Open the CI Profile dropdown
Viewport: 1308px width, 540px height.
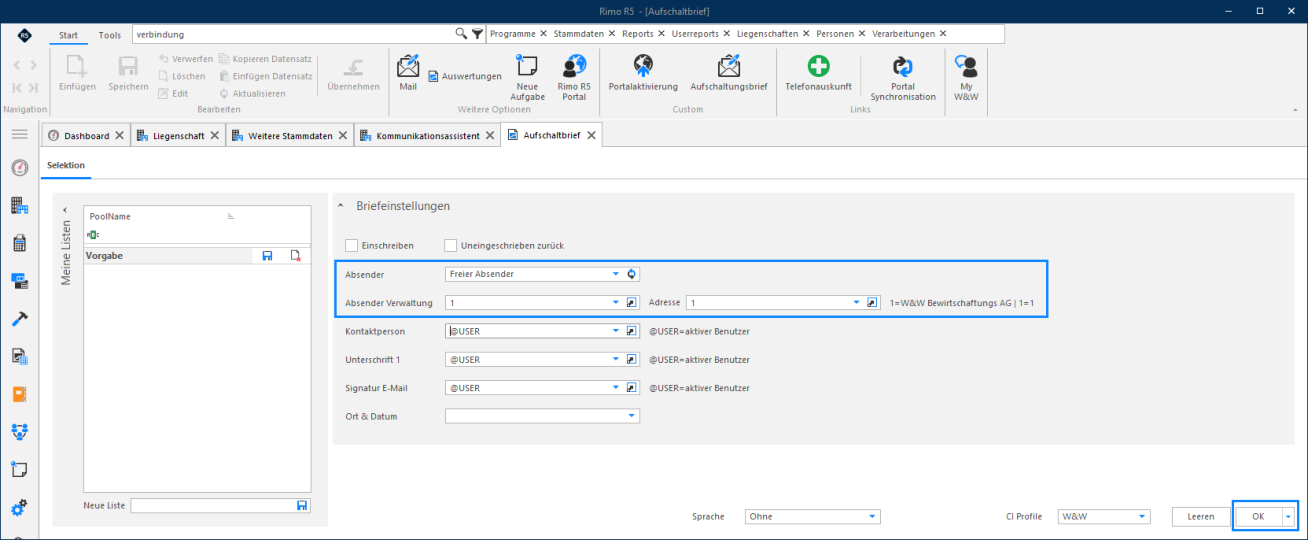click(x=1143, y=517)
